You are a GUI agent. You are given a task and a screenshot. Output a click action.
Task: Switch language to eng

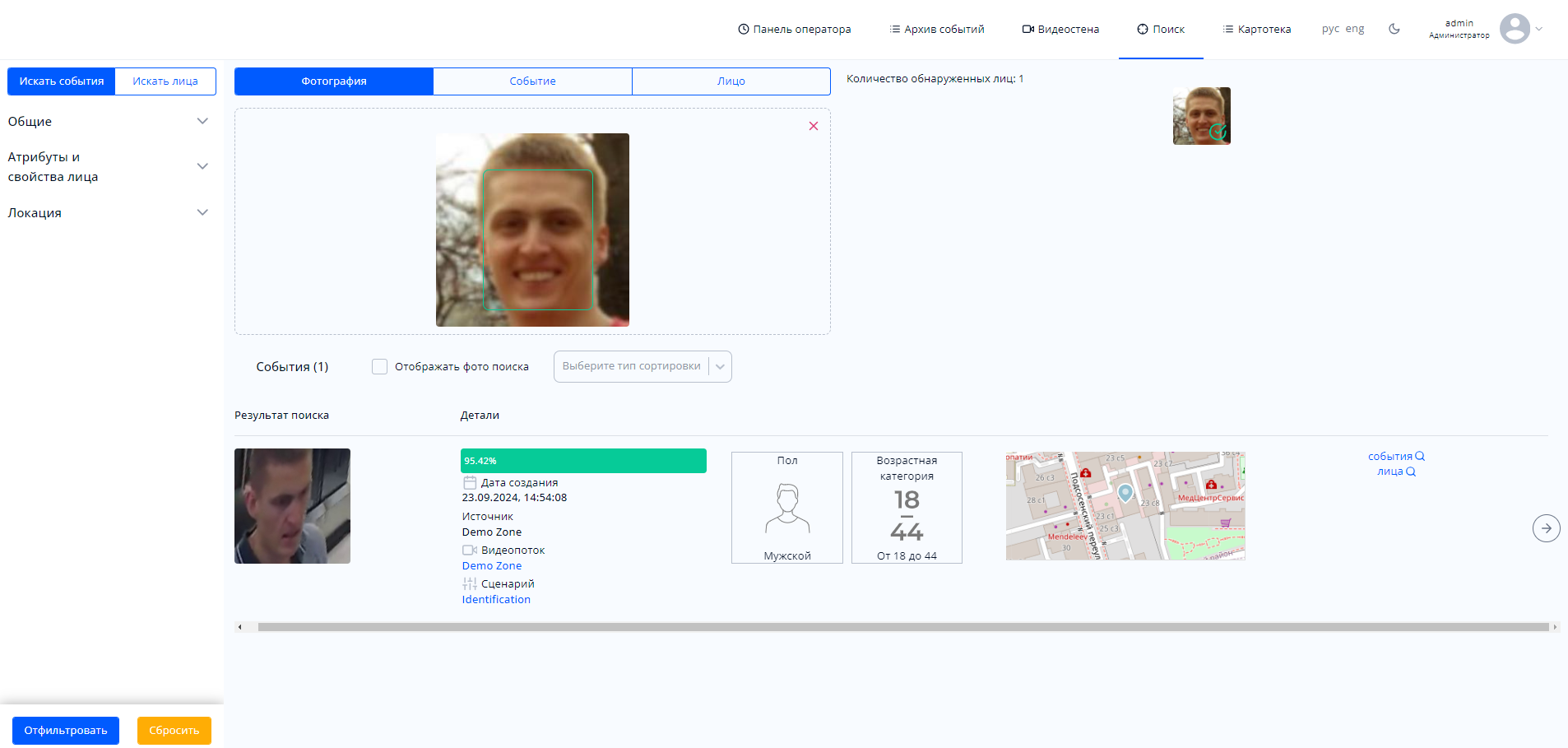coord(1355,29)
